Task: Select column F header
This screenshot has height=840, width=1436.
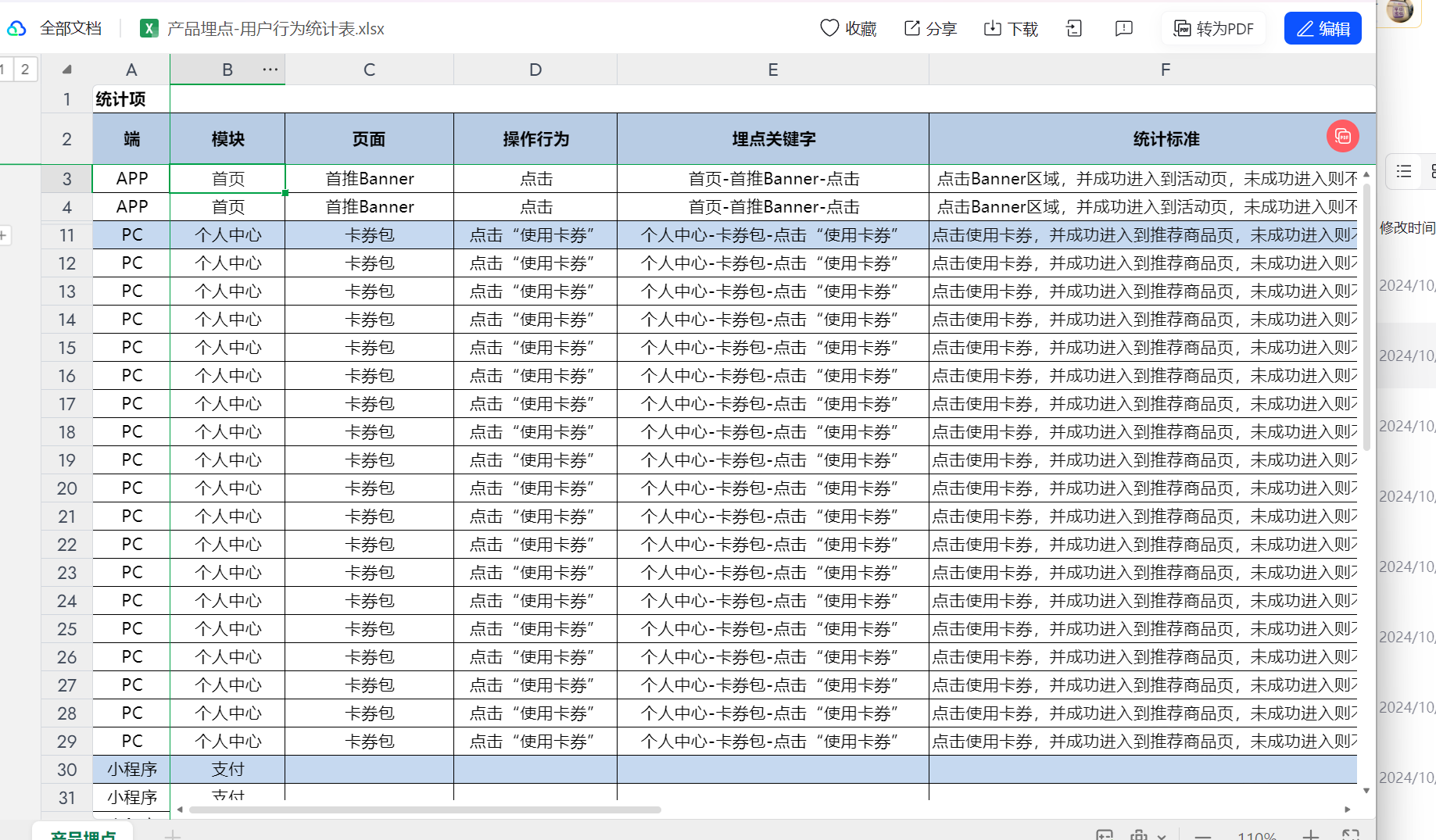Action: click(x=1165, y=70)
